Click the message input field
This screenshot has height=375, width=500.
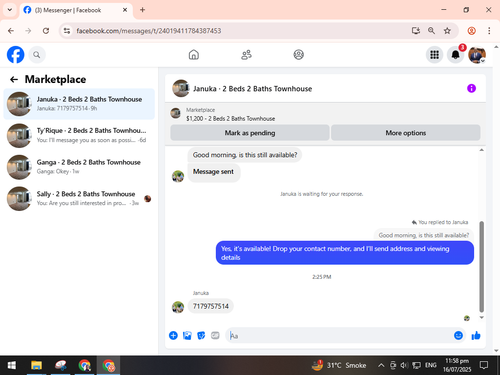coord(340,335)
